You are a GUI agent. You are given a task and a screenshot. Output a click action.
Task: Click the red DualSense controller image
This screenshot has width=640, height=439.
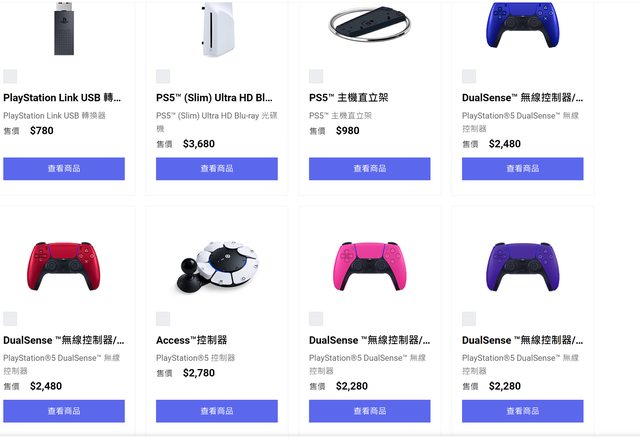pyautogui.click(x=64, y=266)
